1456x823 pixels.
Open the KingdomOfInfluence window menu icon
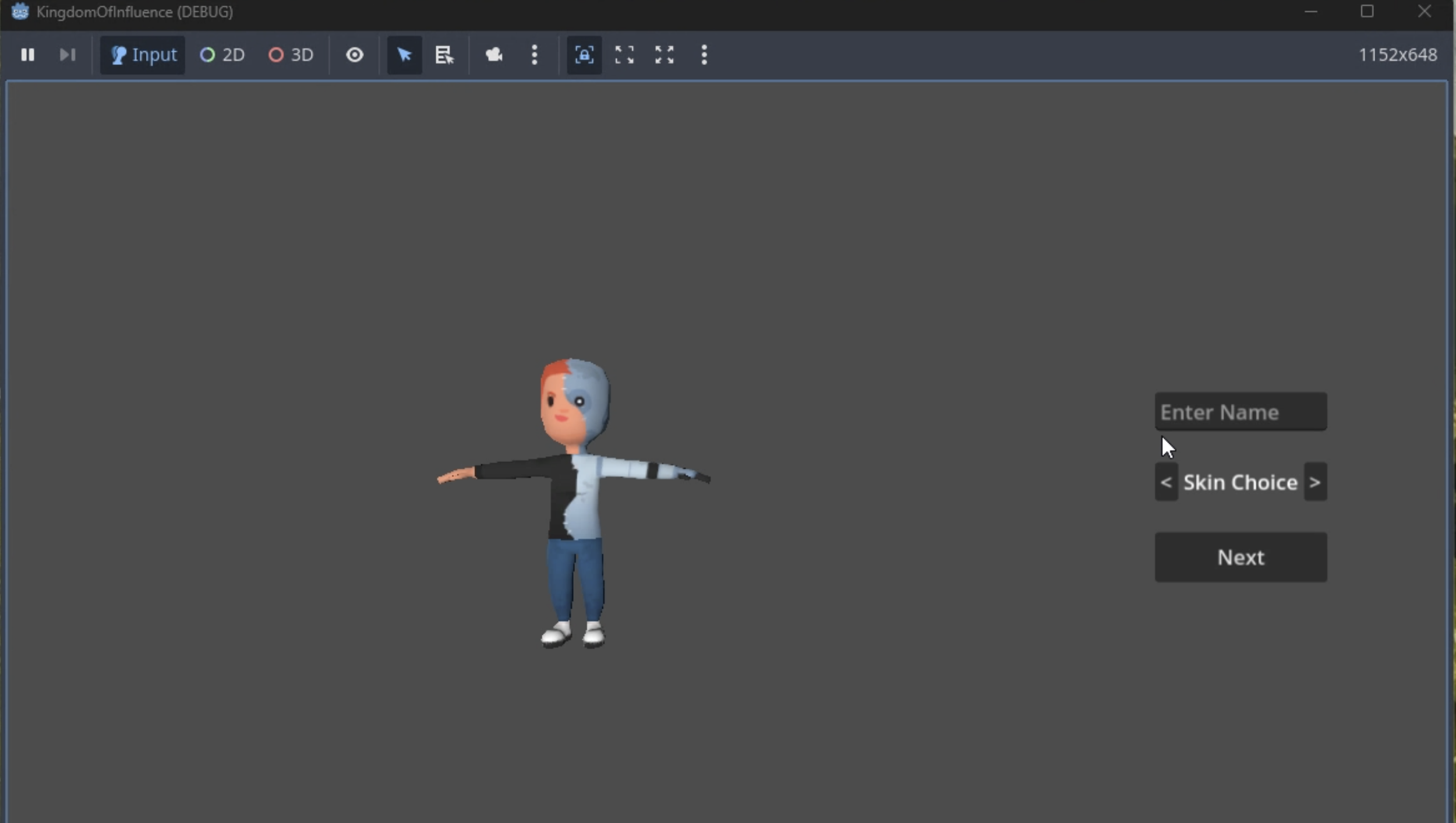19,11
